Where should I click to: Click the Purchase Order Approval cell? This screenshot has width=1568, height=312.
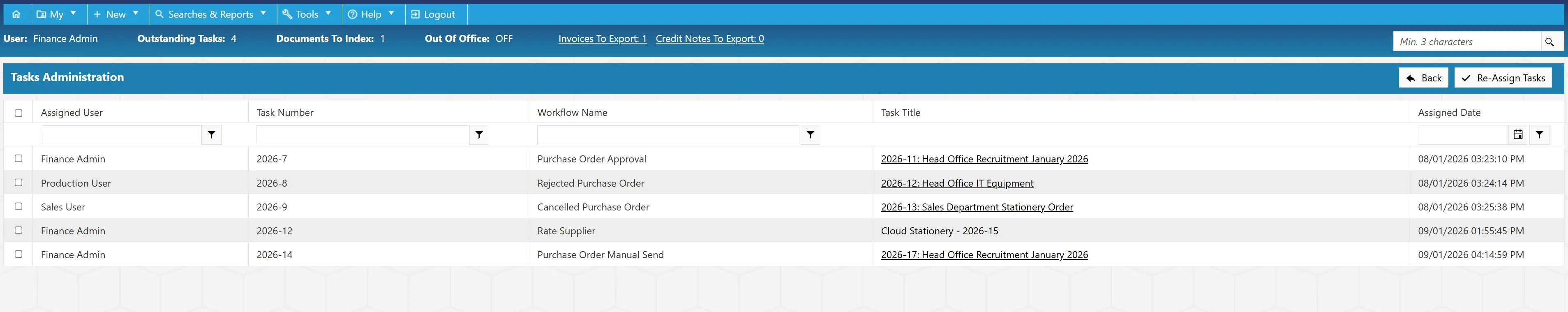(x=592, y=159)
